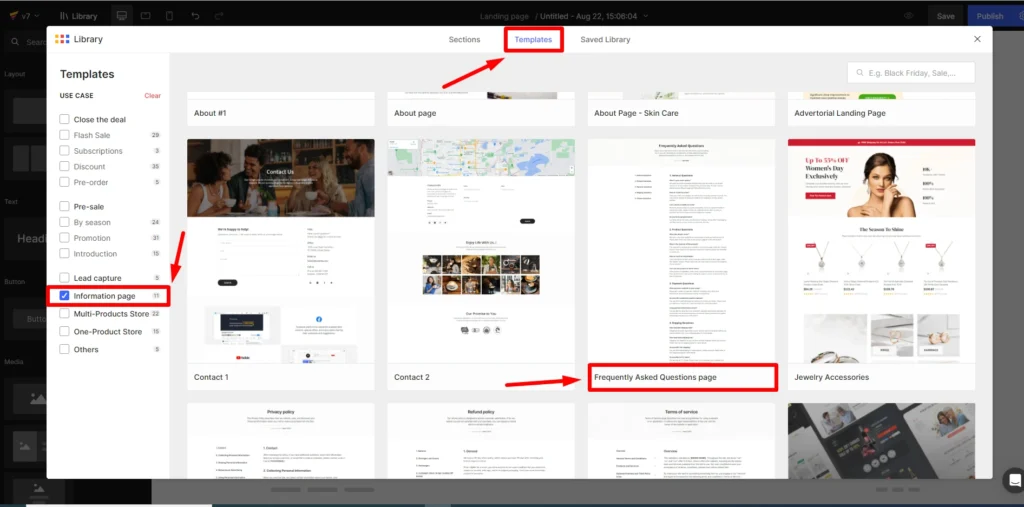Click the Discount count badge 35
This screenshot has height=507, width=1024.
pyautogui.click(x=155, y=167)
